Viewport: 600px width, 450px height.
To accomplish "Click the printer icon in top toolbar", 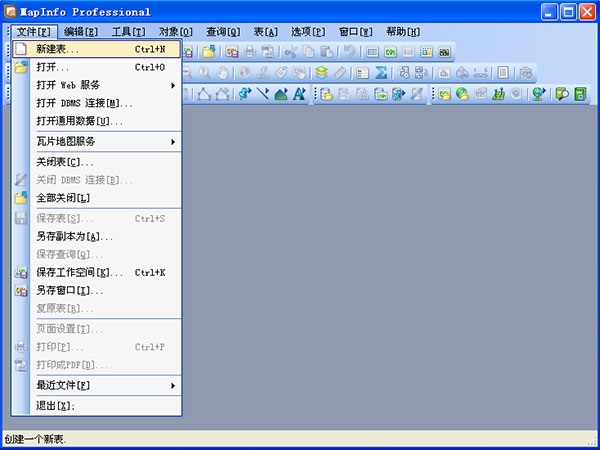I will [250, 52].
